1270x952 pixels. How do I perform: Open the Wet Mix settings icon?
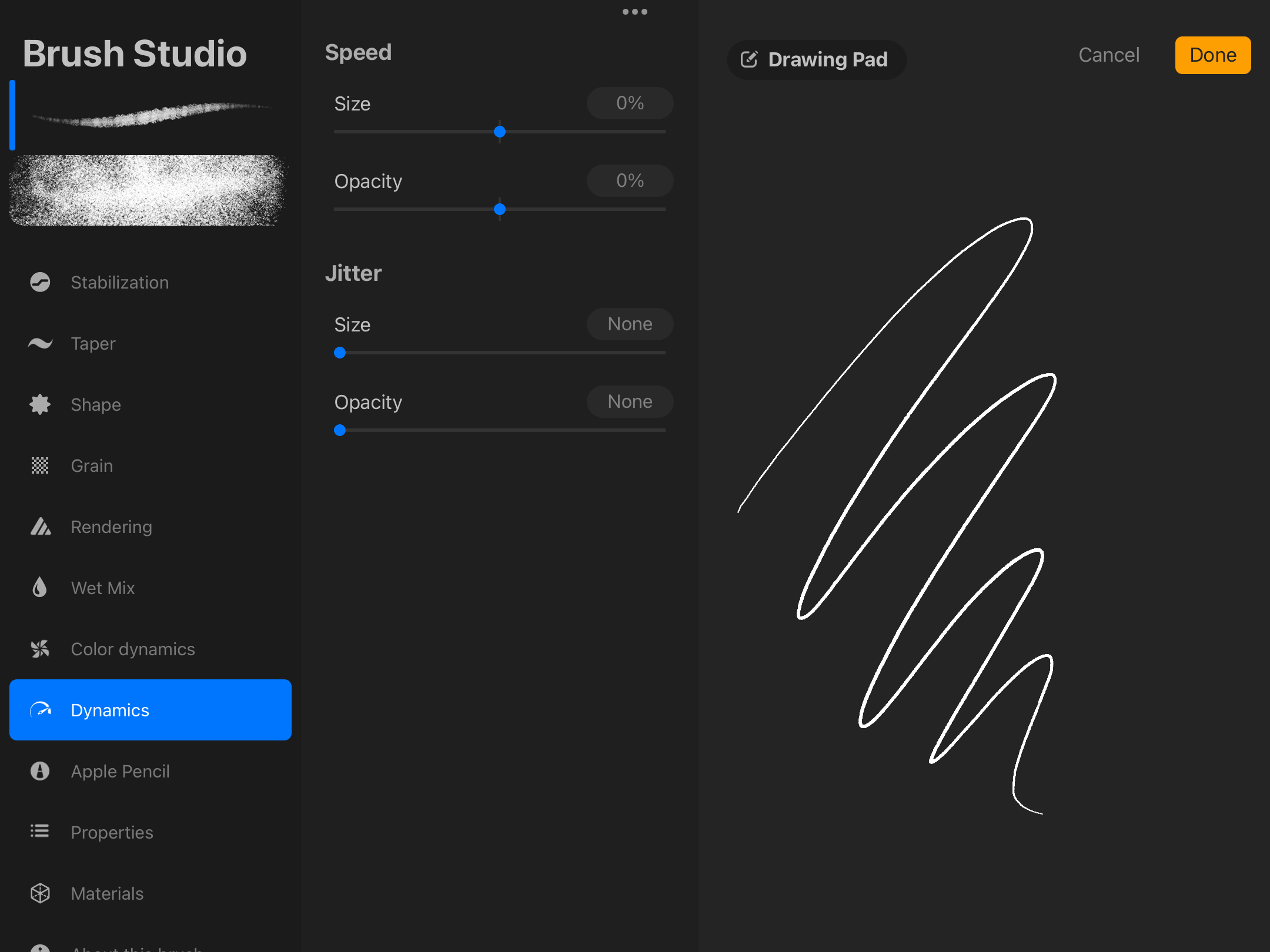[40, 588]
